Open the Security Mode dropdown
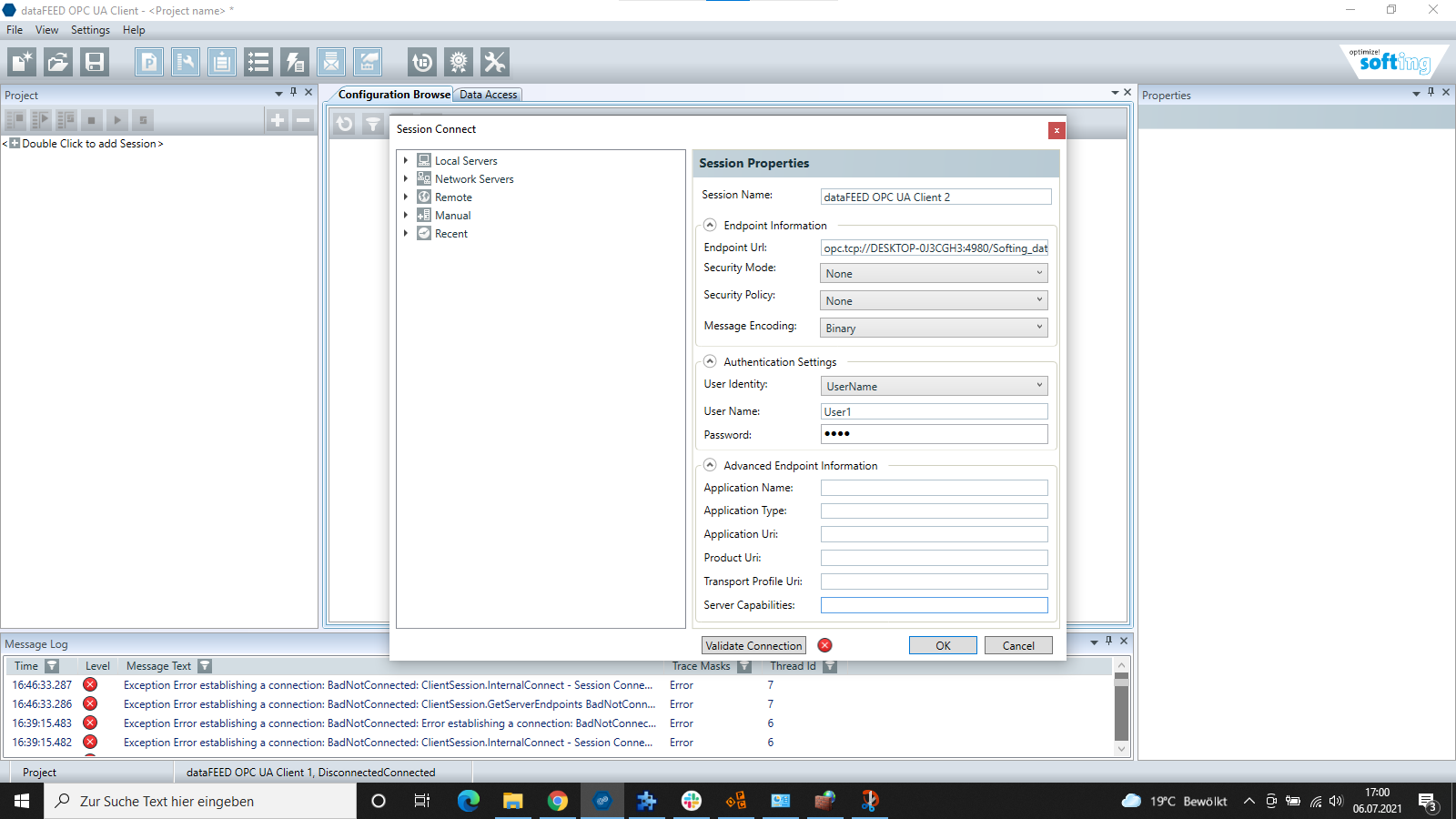Image resolution: width=1456 pixels, height=819 pixels. tap(934, 273)
